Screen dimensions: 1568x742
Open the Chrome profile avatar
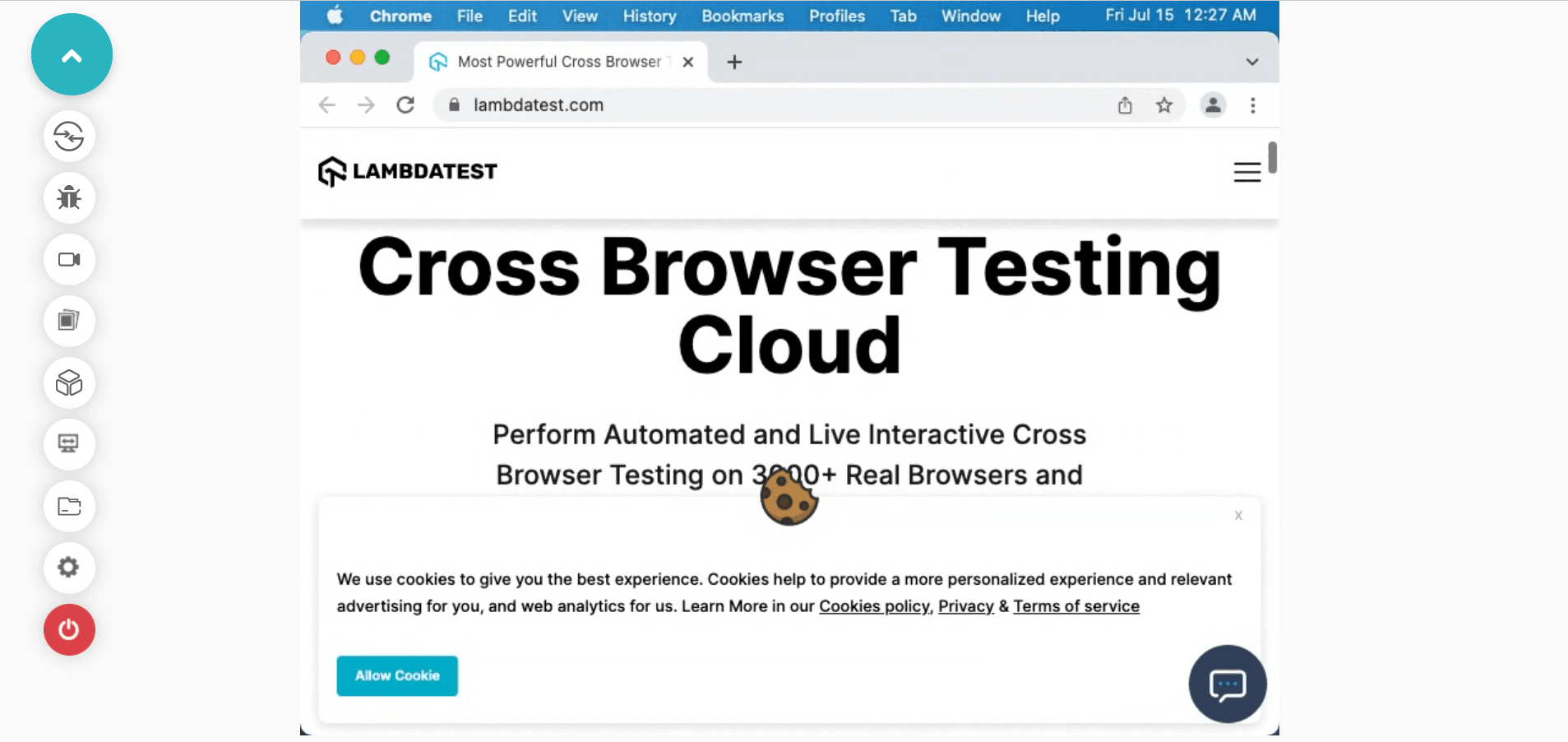point(1213,105)
